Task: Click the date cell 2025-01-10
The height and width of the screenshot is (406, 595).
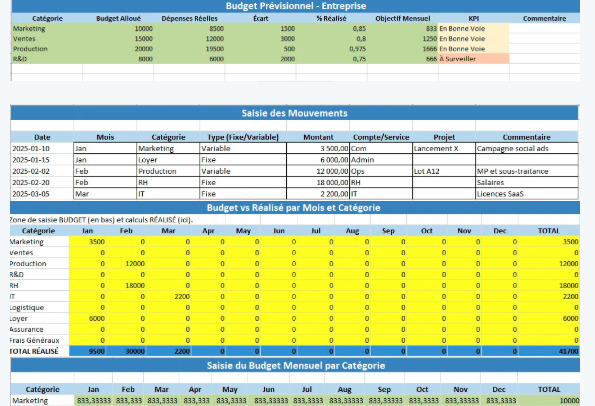Action: (x=42, y=148)
